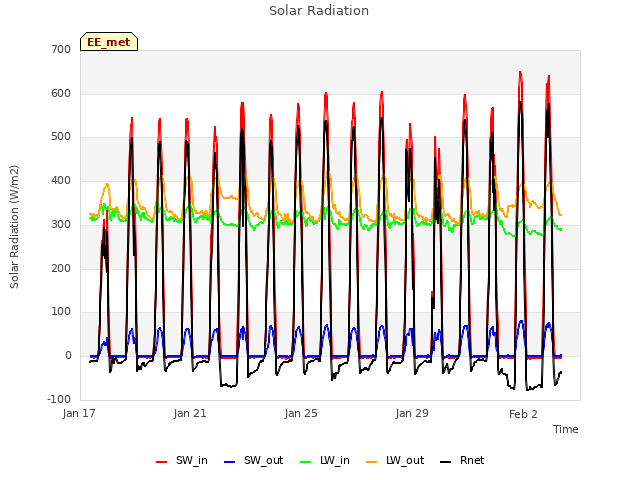Image resolution: width=640 pixels, height=480 pixels.
Task: Click the 0 y-axis tick label
Action: coord(68,356)
